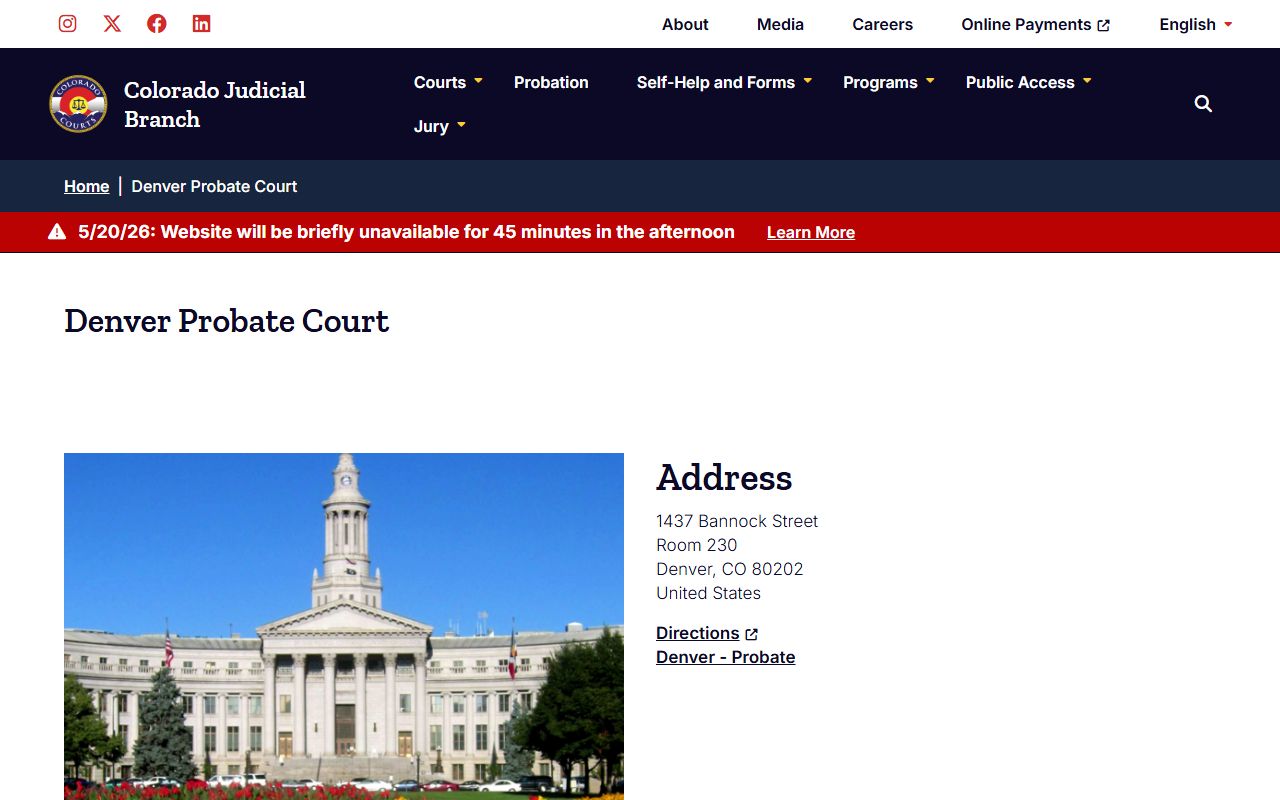
Task: Expand the Programs dropdown arrow
Action: point(930,81)
